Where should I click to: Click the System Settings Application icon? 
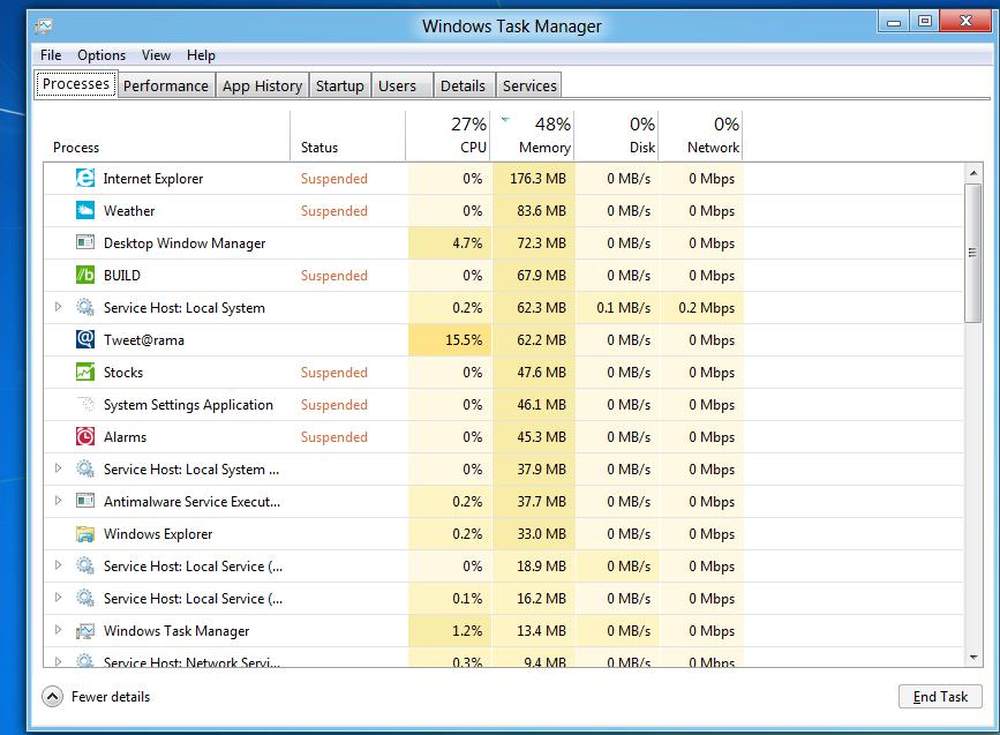pyautogui.click(x=85, y=405)
